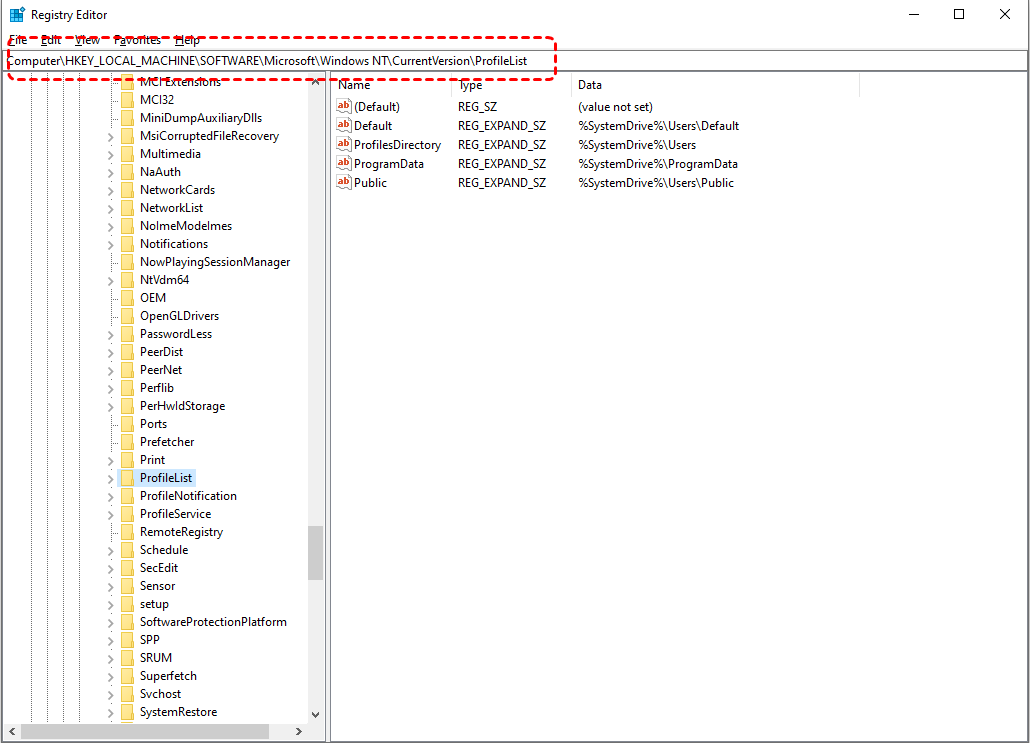This screenshot has width=1030, height=743.
Task: Select the string icon next to Default value
Action: 344,125
